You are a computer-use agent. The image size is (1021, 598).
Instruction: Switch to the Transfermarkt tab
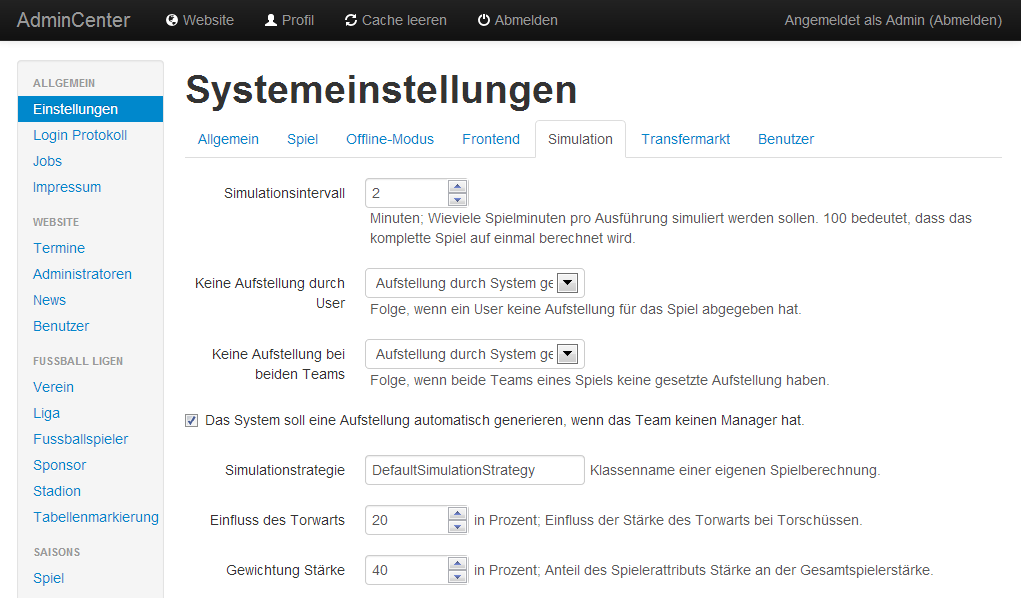click(685, 139)
